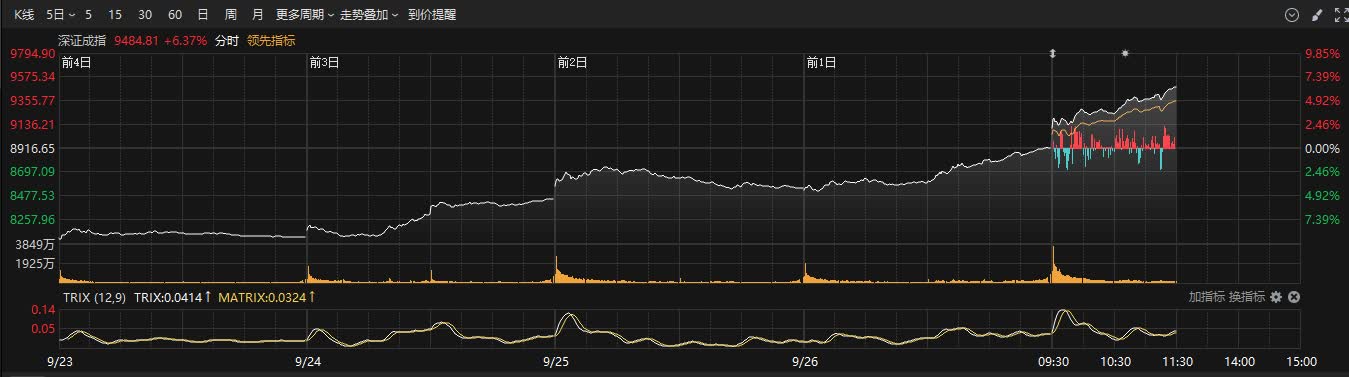
Task: Click the 15:00 time label
Action: point(1301,361)
